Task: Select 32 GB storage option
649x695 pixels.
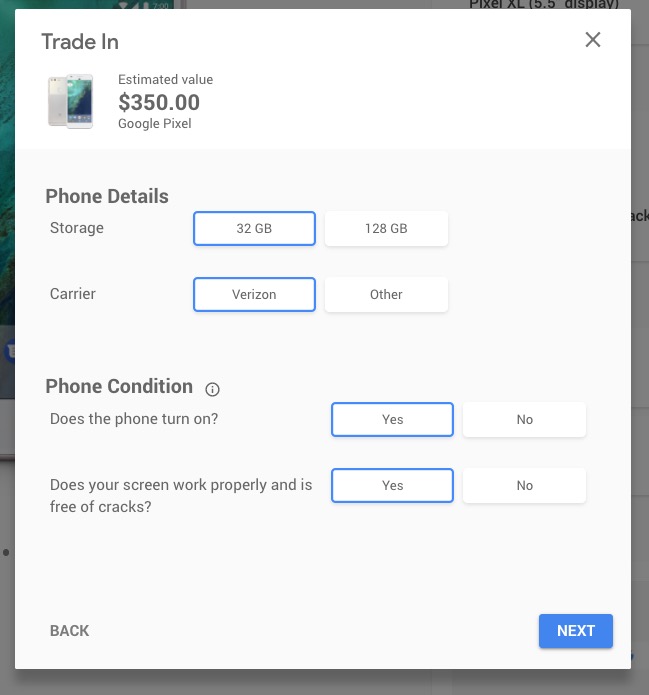Action: tap(254, 228)
